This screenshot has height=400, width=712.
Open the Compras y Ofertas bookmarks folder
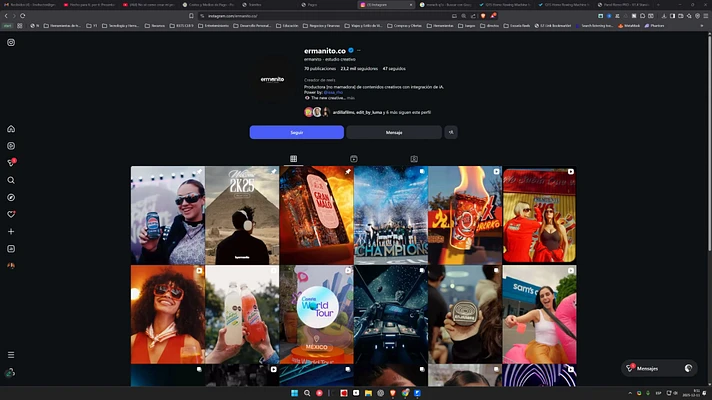tap(404, 26)
